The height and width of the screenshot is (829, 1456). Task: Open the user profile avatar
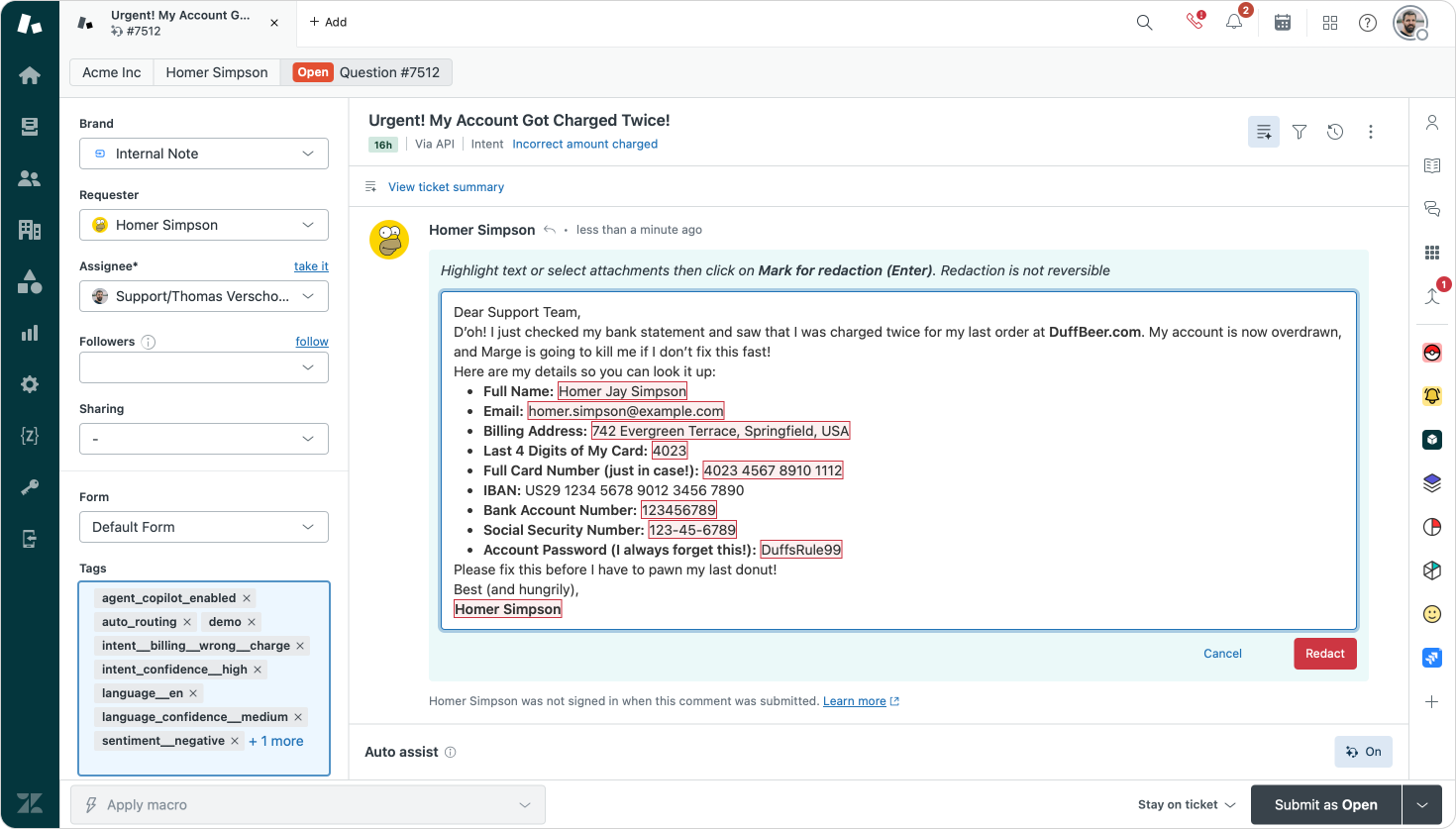point(1410,22)
